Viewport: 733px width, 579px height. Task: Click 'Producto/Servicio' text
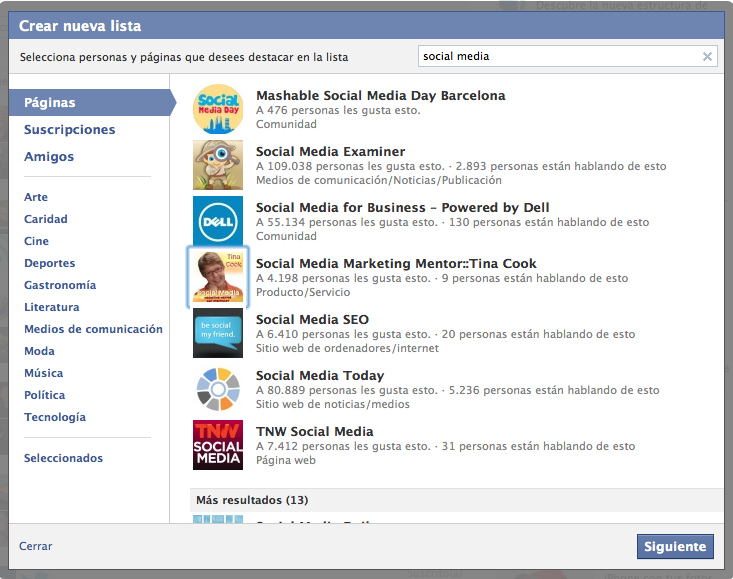pyautogui.click(x=303, y=292)
